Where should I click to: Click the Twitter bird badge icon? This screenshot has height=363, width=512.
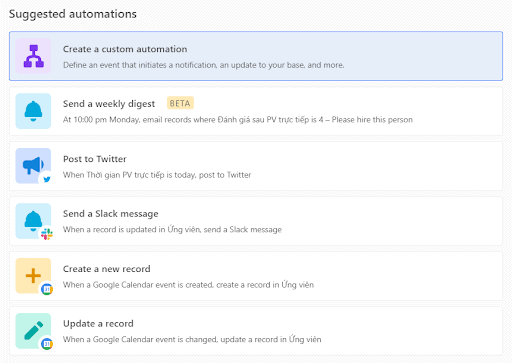point(47,179)
